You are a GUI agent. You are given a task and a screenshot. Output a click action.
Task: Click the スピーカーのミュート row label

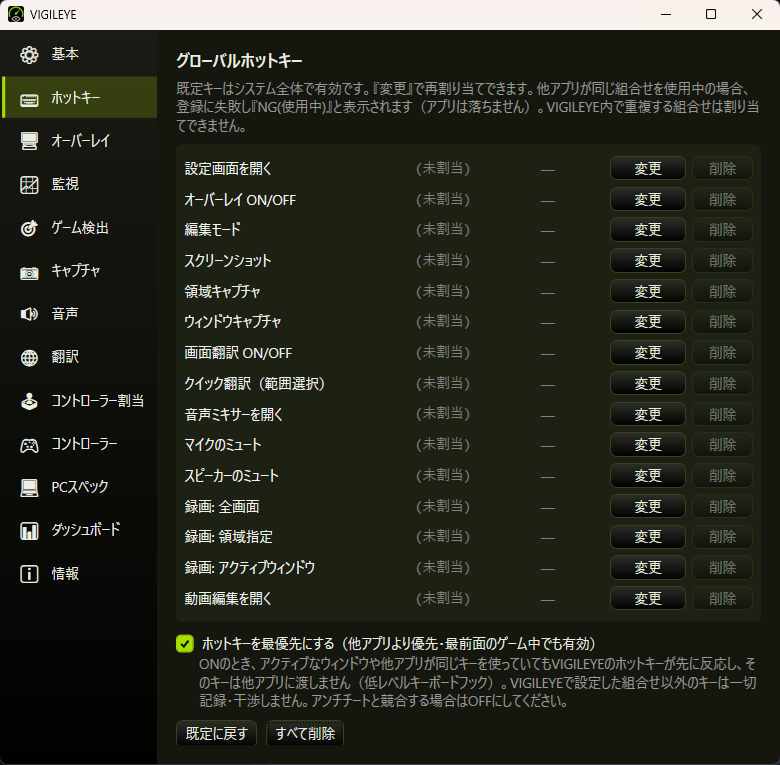[231, 476]
